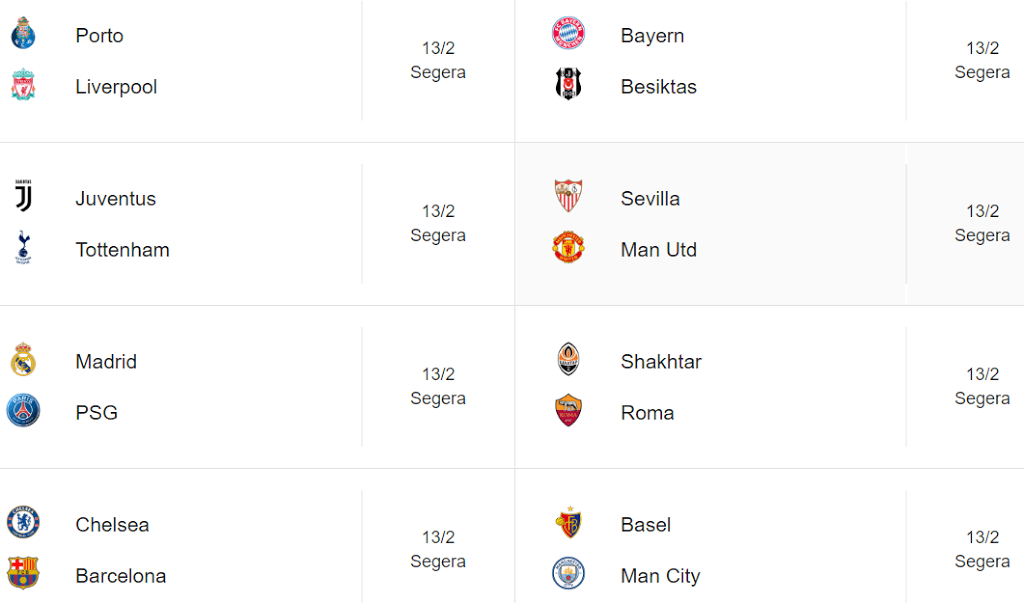
Task: Select the Liverpool liver bird crest
Action: 23,86
